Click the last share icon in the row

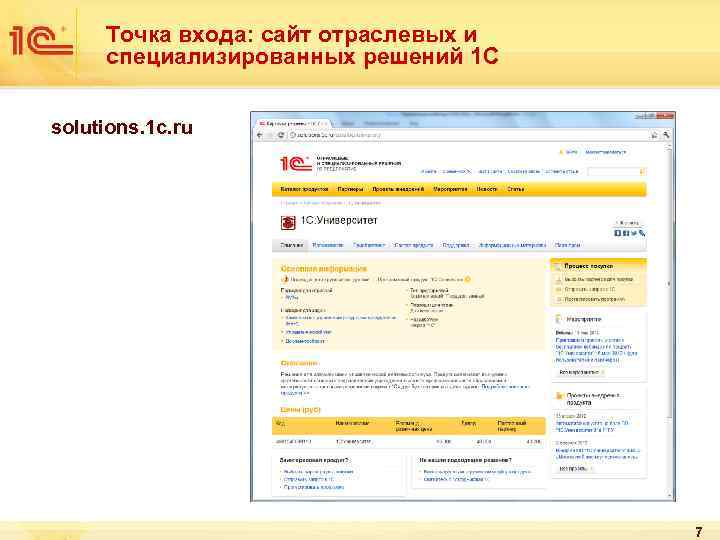coord(642,233)
